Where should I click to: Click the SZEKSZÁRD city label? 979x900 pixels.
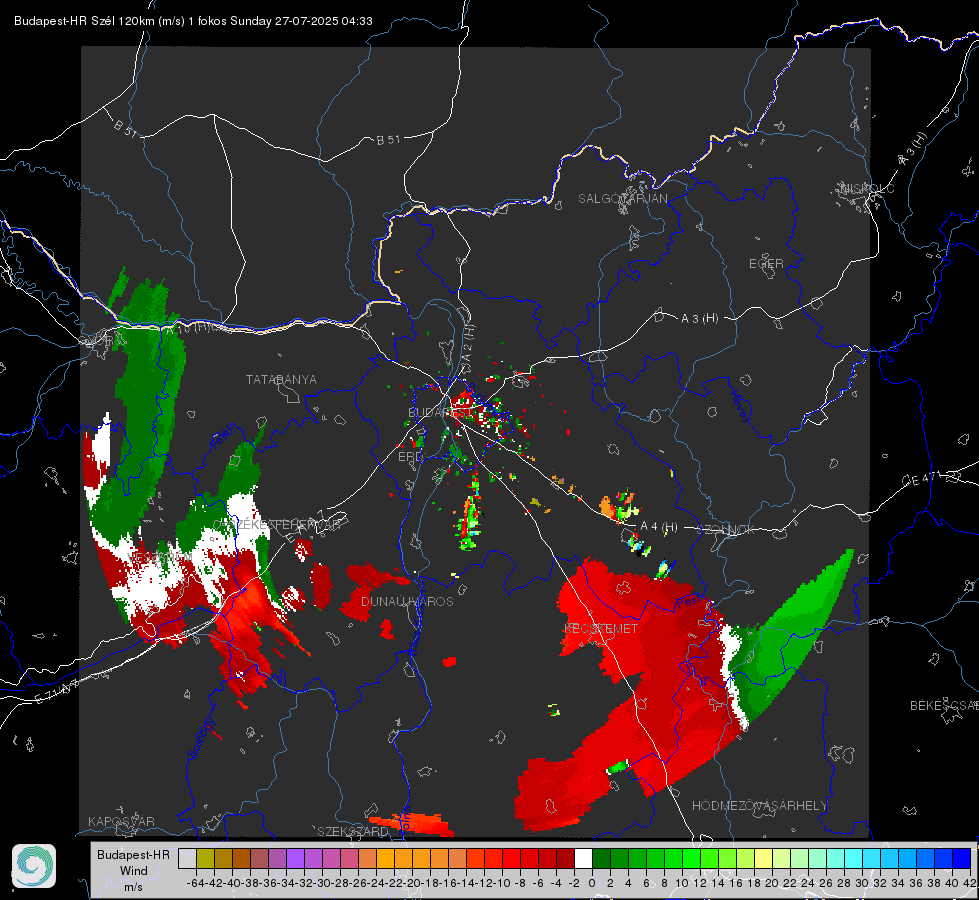pyautogui.click(x=353, y=831)
